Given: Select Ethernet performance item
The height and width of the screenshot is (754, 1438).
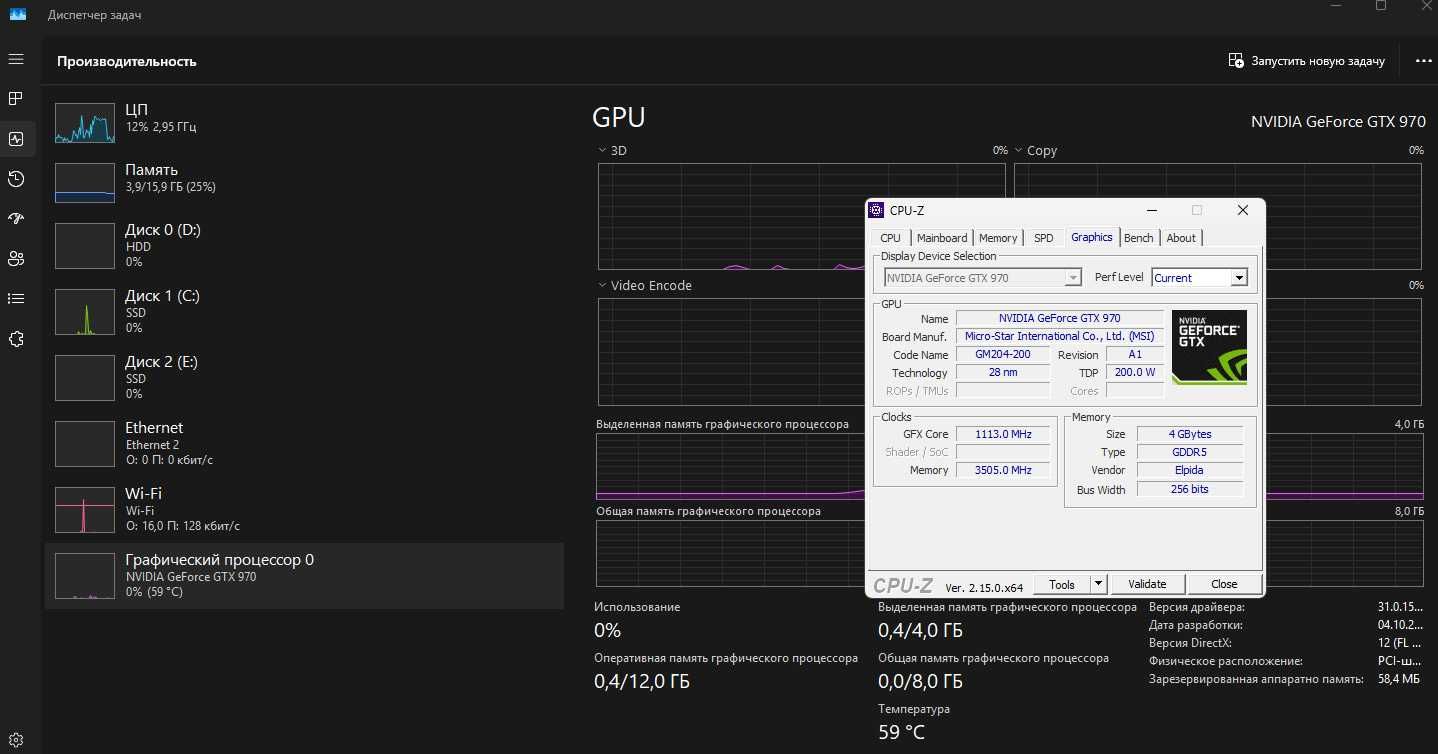Looking at the screenshot, I should pos(304,443).
